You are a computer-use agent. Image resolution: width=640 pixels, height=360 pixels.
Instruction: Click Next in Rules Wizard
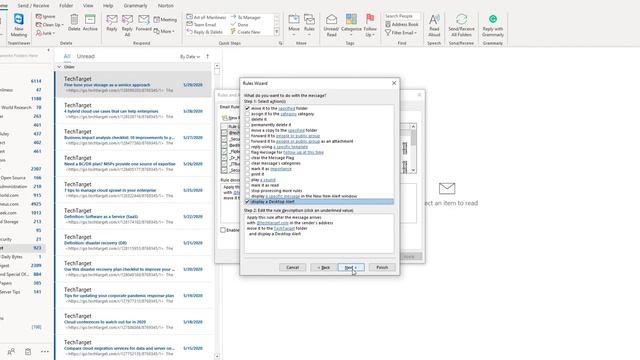(351, 267)
